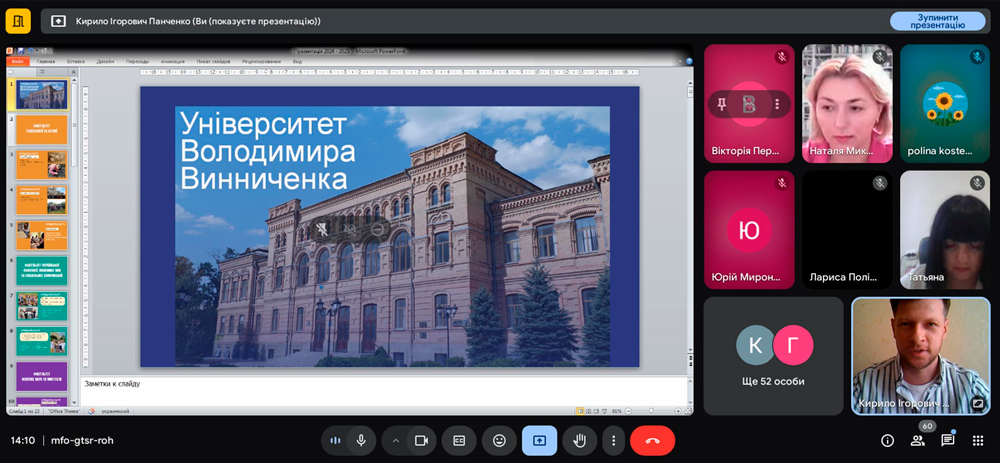Open the activities grid icon
1000x463 pixels.
click(978, 440)
